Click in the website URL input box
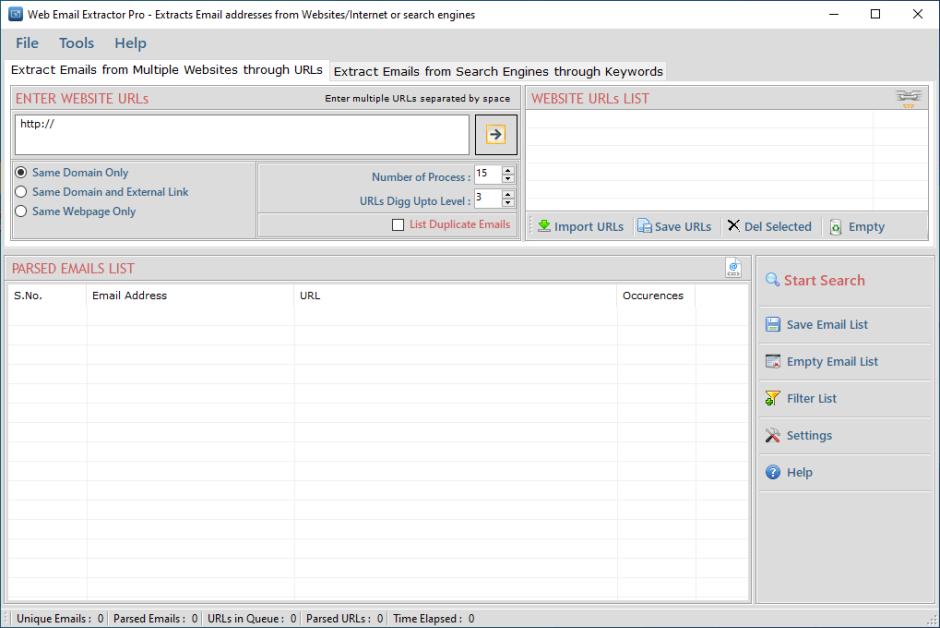The height and width of the screenshot is (628, 940). coord(242,135)
